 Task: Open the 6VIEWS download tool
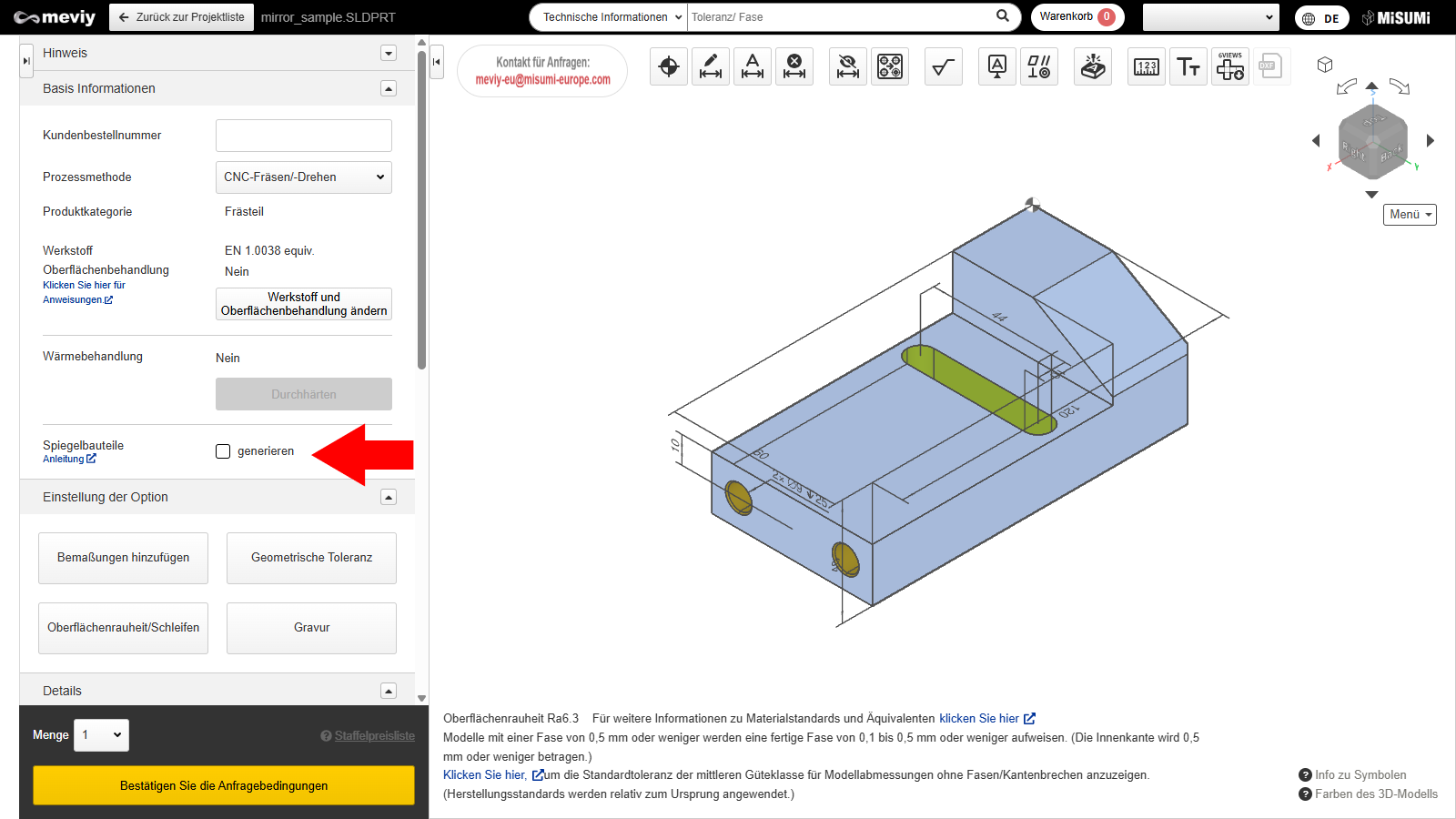click(1230, 66)
